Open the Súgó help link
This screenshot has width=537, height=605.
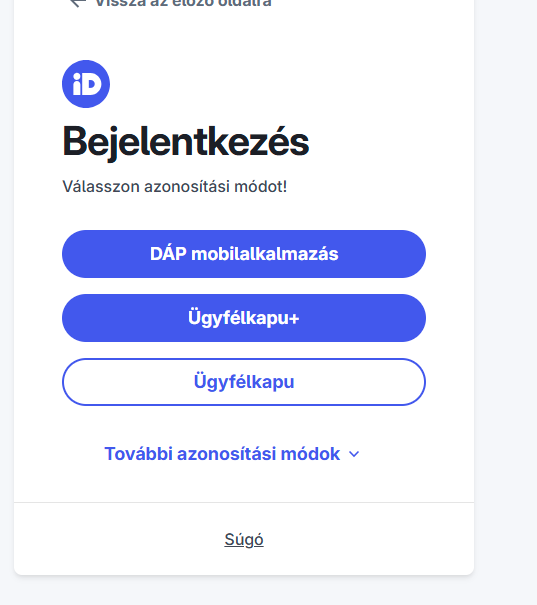pyautogui.click(x=244, y=539)
